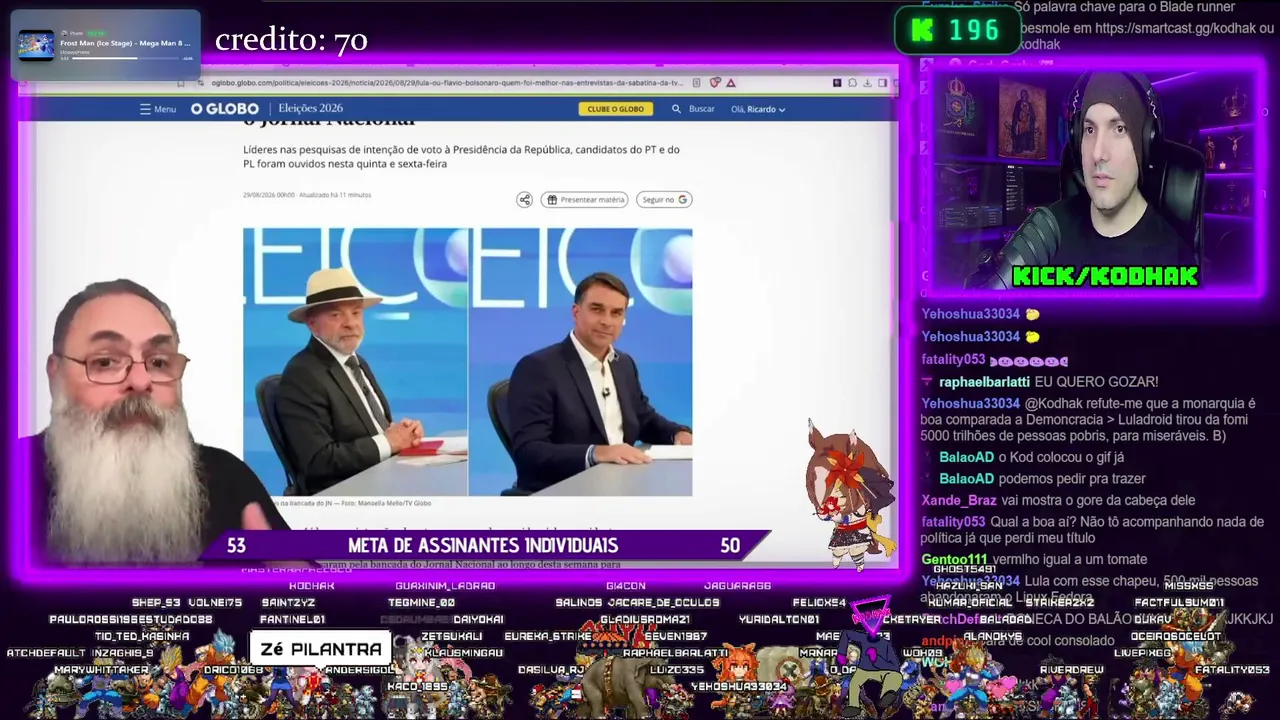Click the chat message 'o Kod colocou o gif já'
Viewport: 1280px width, 720px height.
[1061, 457]
